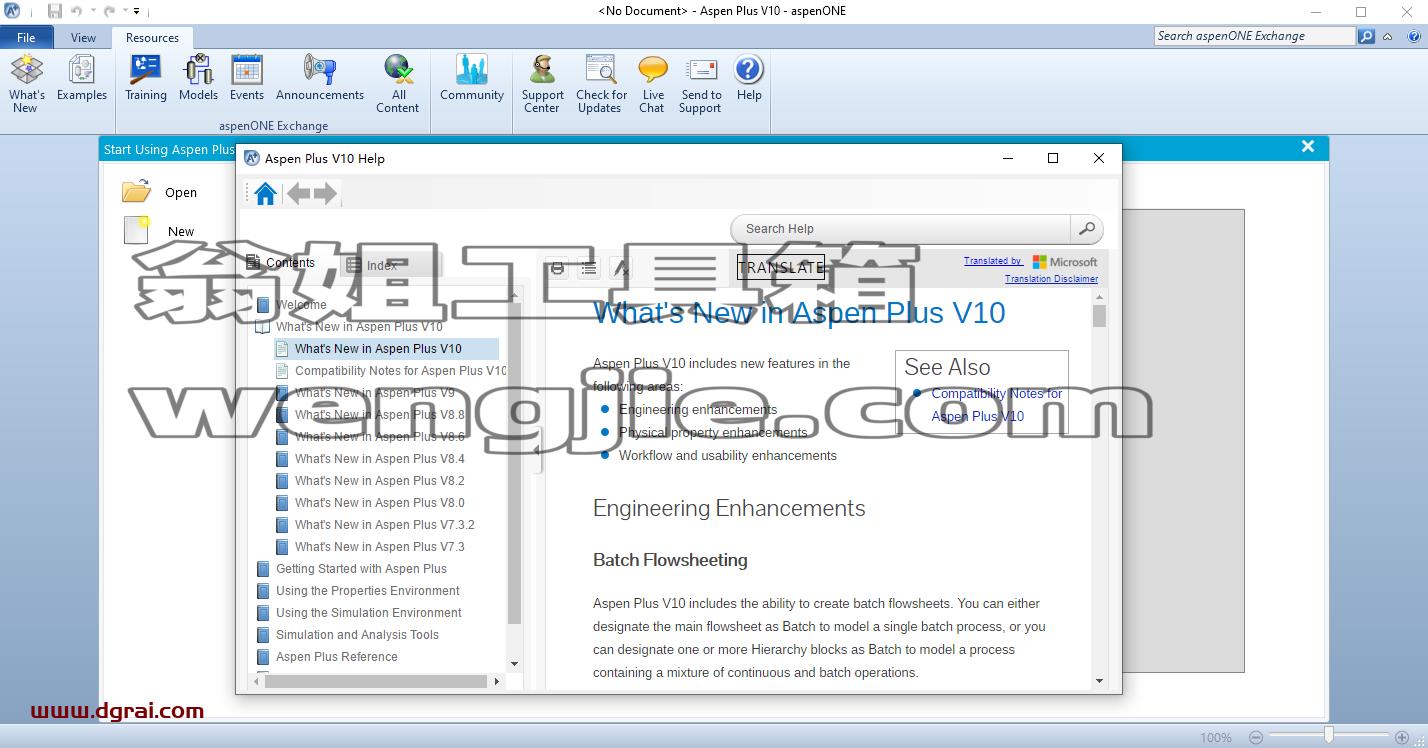Select the Resources ribbon tab
This screenshot has width=1428, height=748.
(x=152, y=37)
